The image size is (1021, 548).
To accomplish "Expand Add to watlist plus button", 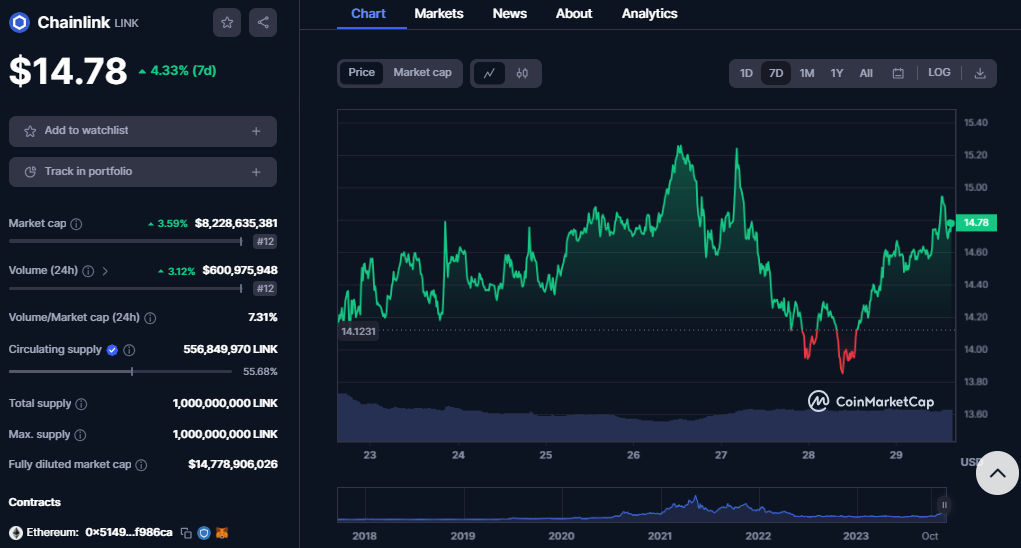I will (x=256, y=131).
